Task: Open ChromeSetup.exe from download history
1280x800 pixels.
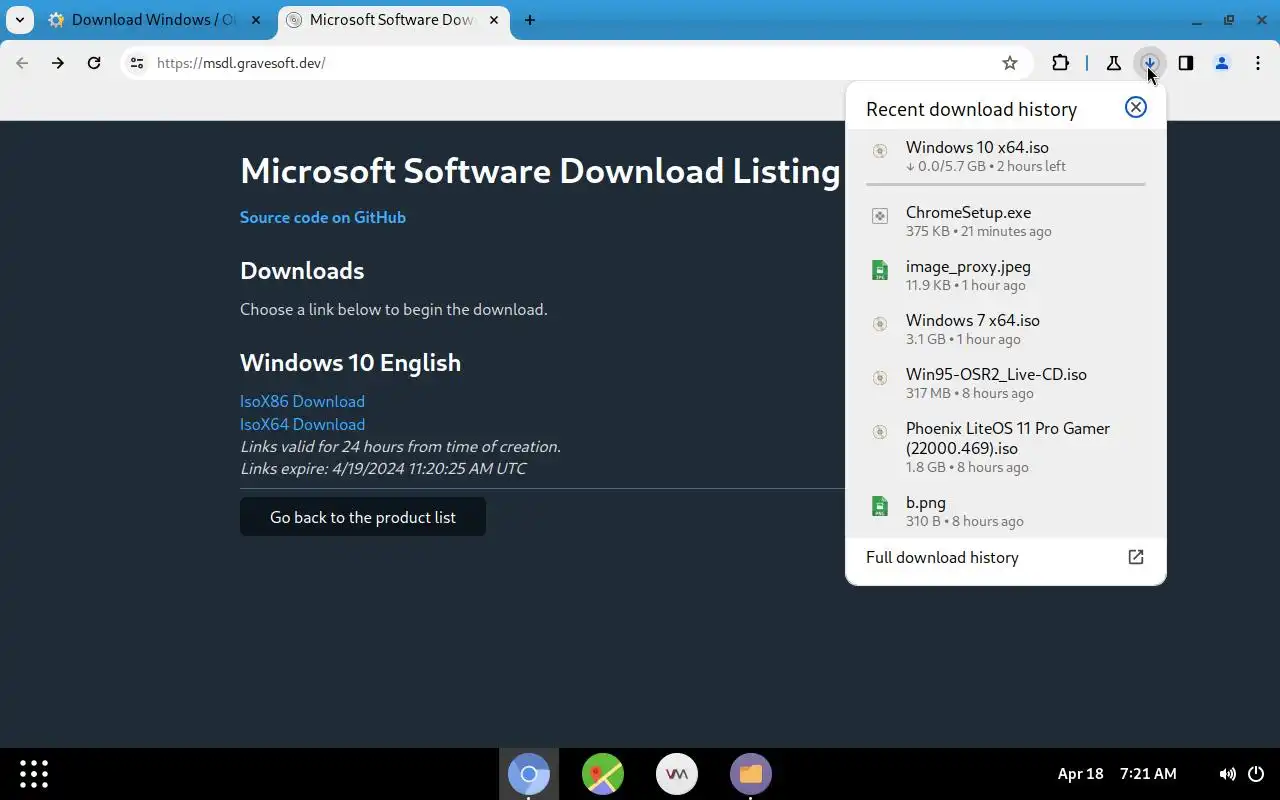Action: (1005, 221)
